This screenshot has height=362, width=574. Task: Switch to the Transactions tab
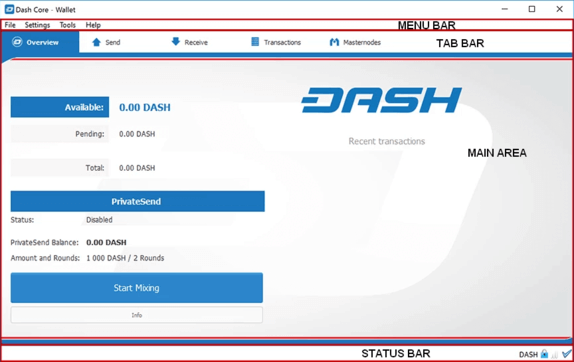coord(276,42)
